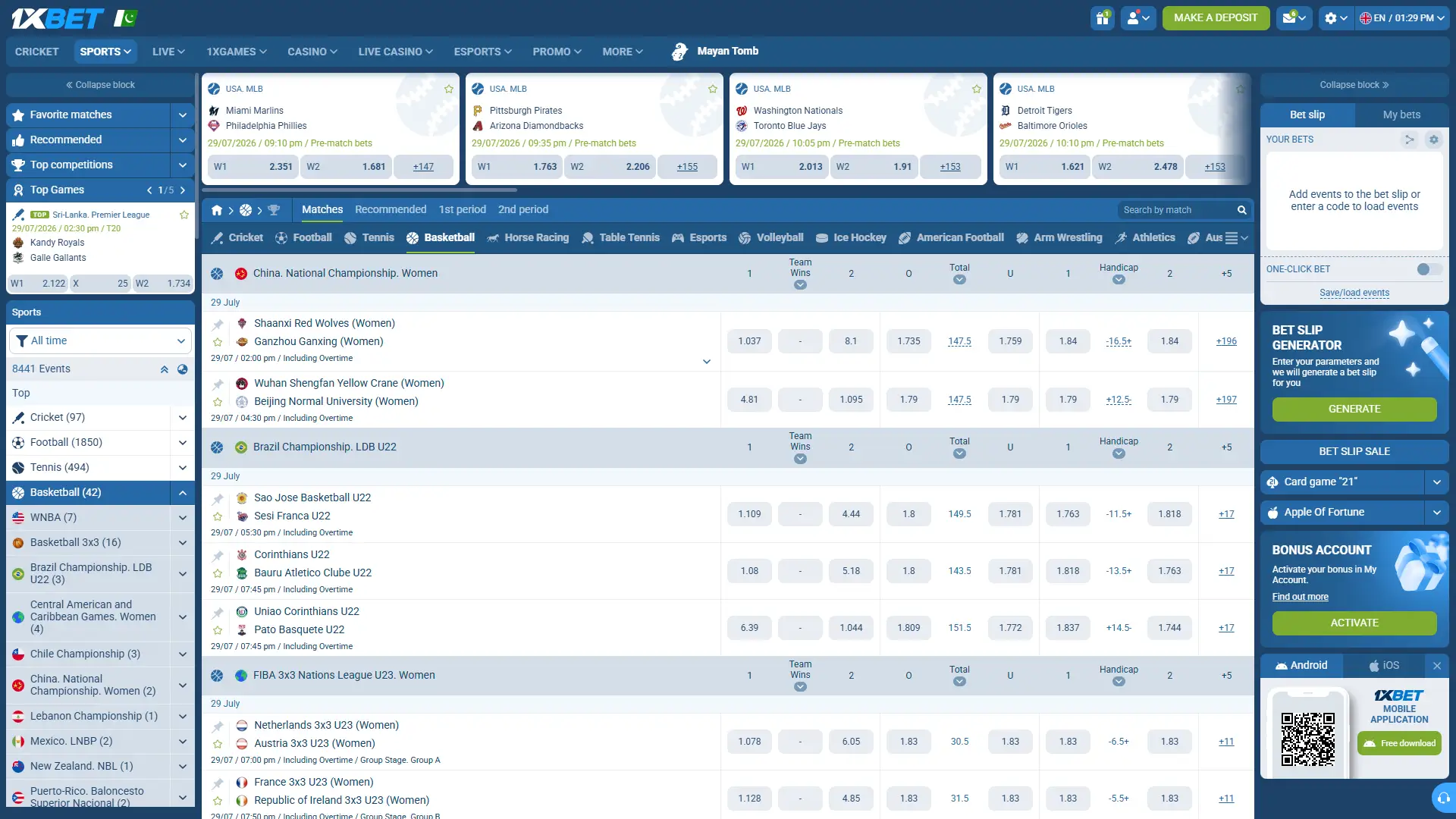Click the search magnifier icon

tap(1241, 210)
